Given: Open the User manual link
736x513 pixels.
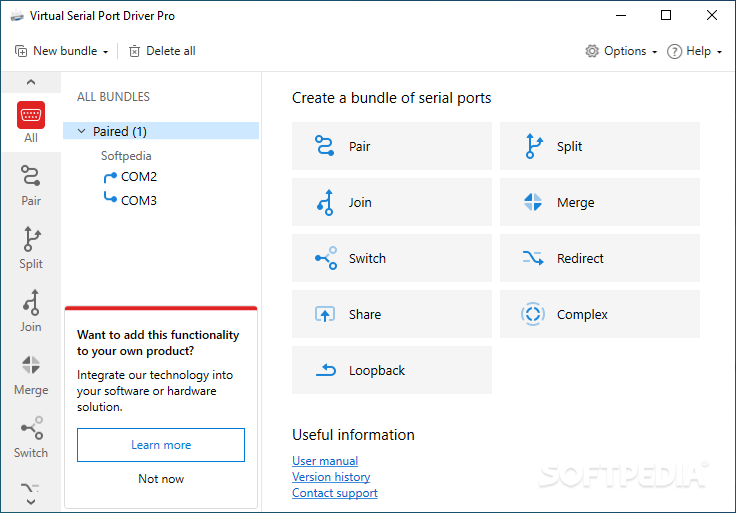Looking at the screenshot, I should point(325,461).
